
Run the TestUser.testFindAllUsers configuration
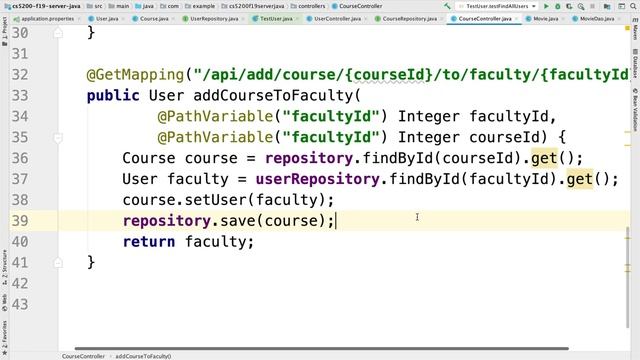pos(546,6)
